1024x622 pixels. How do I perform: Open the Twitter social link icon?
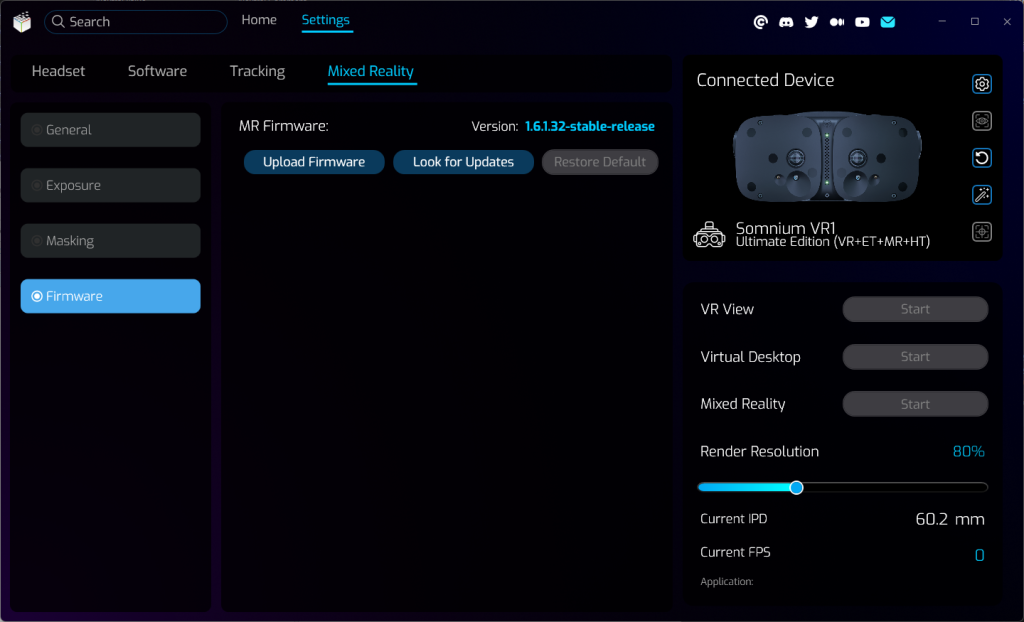click(811, 22)
